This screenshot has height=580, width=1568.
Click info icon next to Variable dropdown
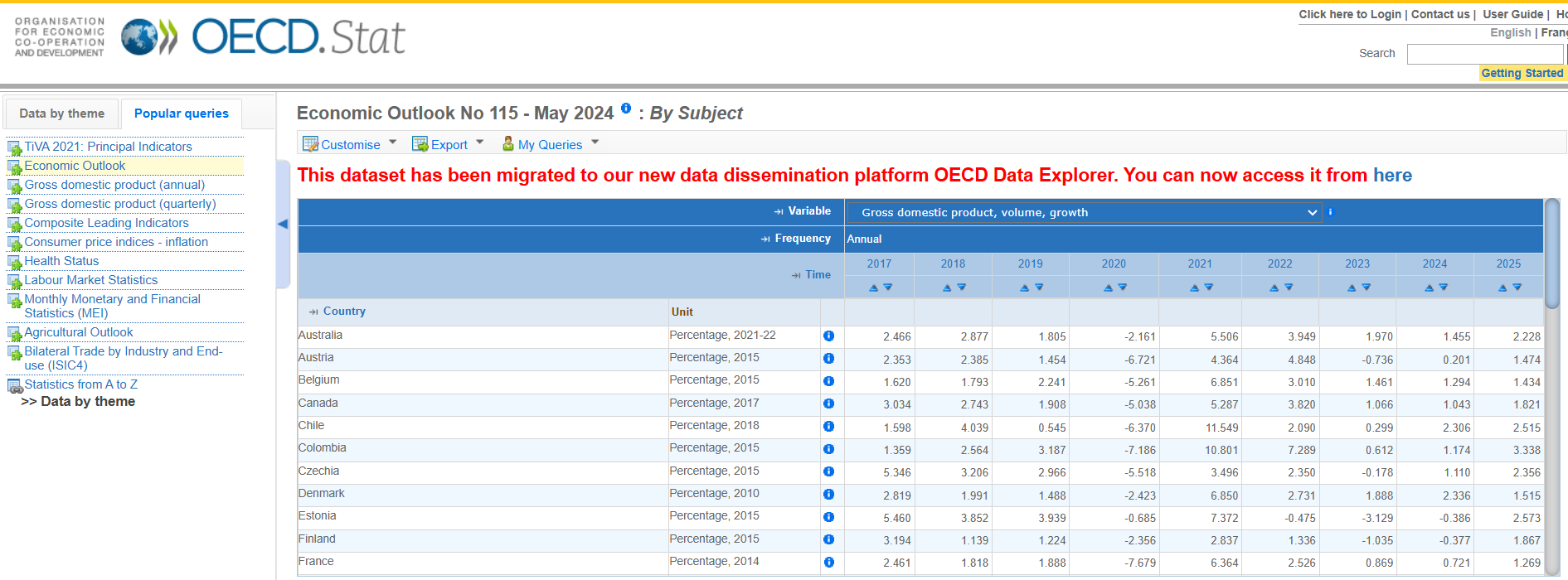(x=1330, y=212)
